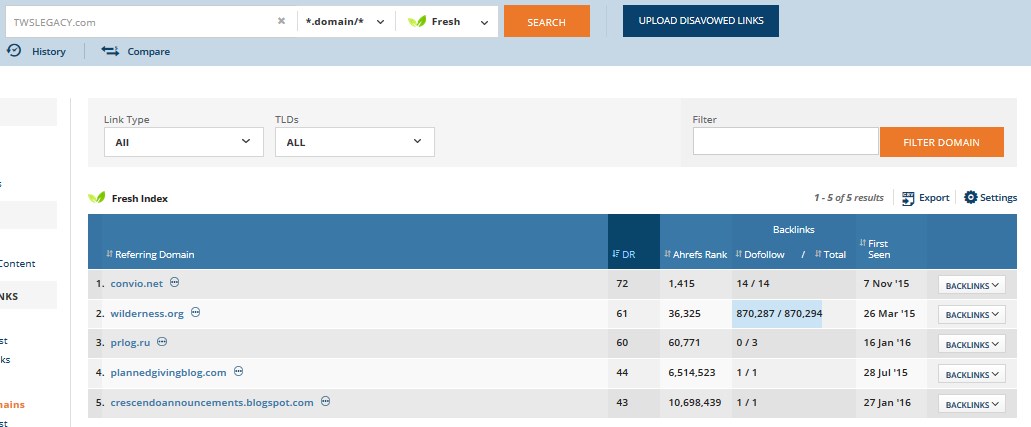Click the Compare link text
The height and width of the screenshot is (427, 1031).
149,51
